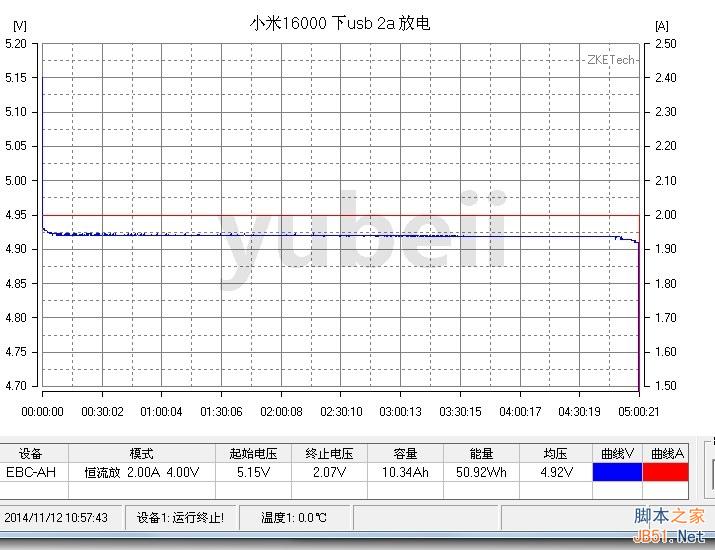Click the 00:00:00 time axis label
Viewport: 715px width, 550px height.
(x=42, y=412)
